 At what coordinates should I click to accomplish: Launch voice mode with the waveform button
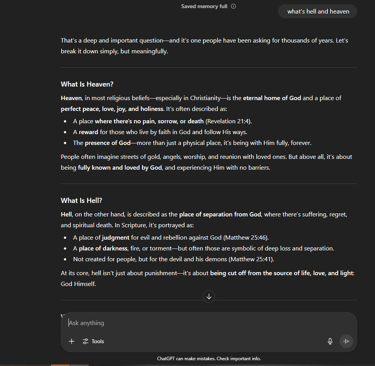[346, 341]
